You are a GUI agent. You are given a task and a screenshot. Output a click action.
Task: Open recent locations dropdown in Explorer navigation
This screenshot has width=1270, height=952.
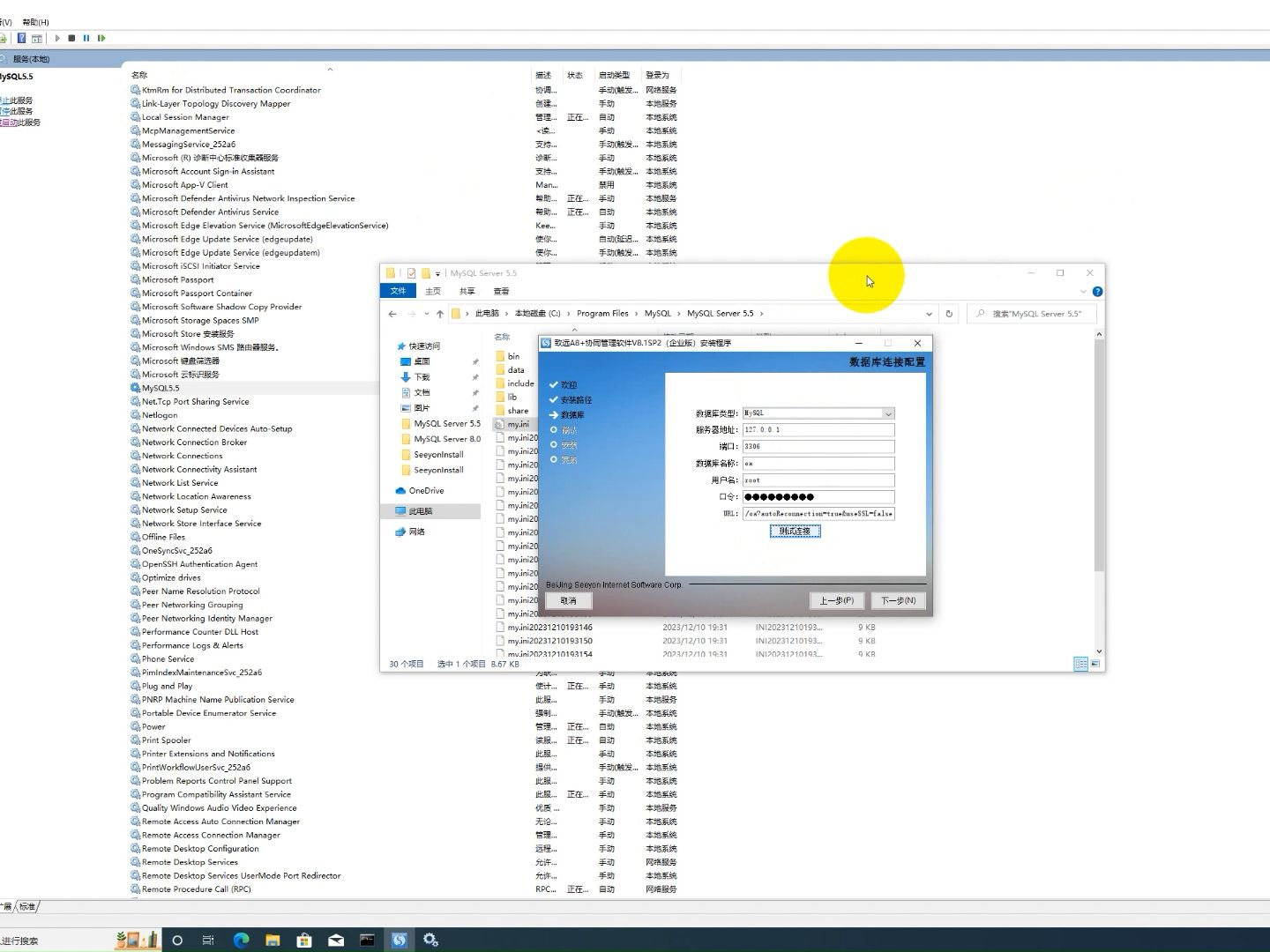tap(427, 314)
